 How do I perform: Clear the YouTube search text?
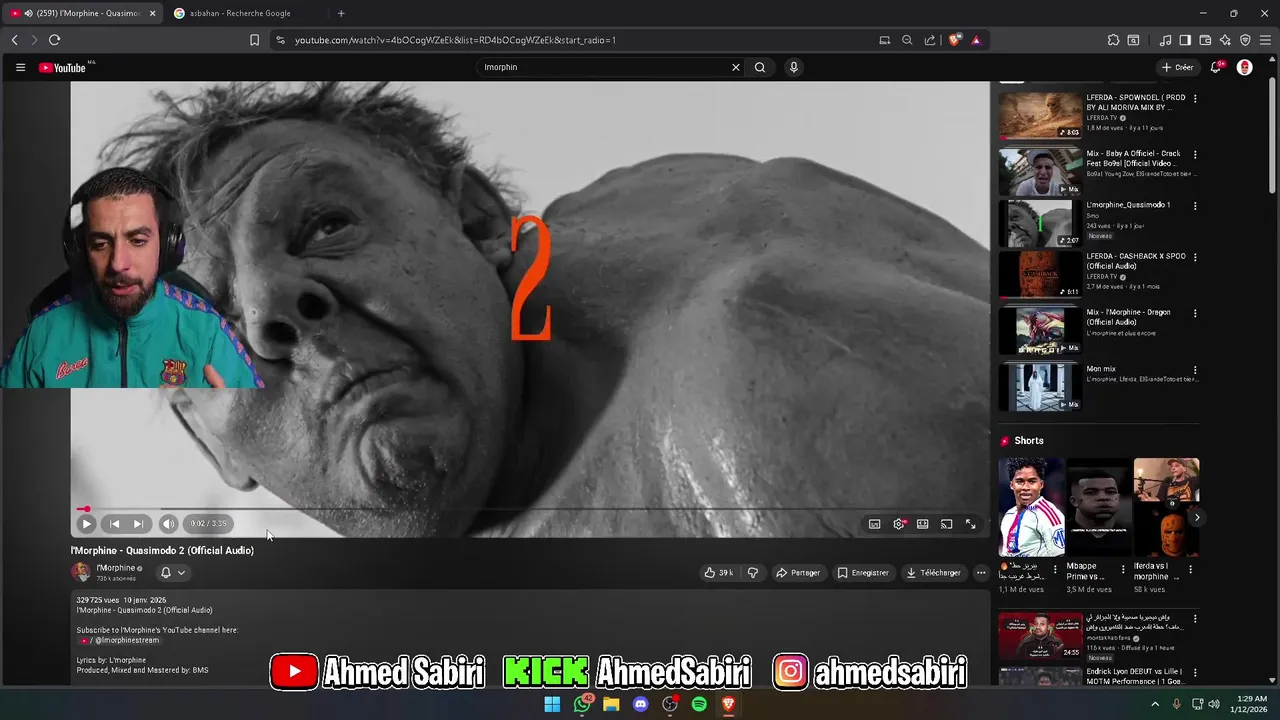coord(736,67)
